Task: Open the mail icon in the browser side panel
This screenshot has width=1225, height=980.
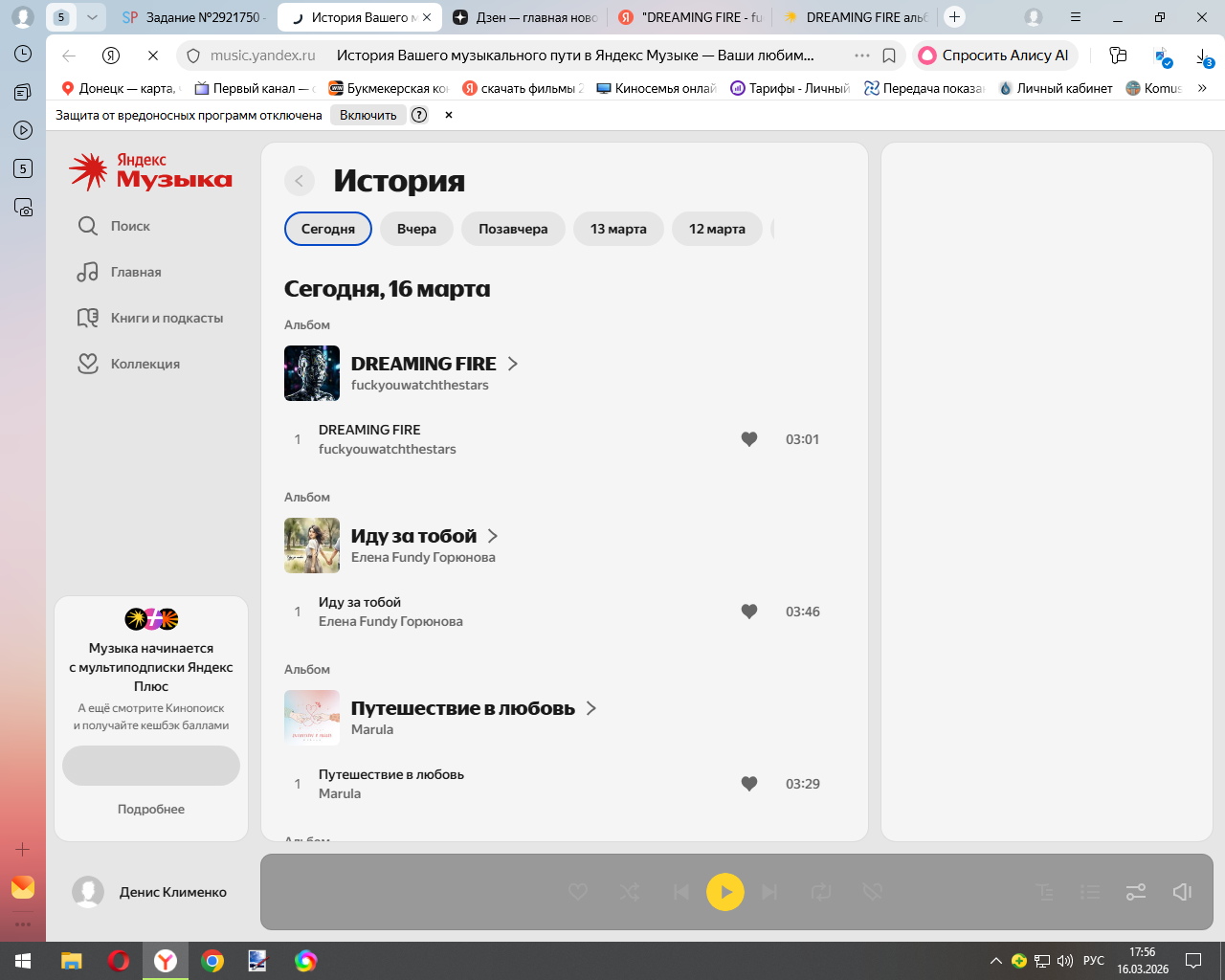Action: pos(23,887)
